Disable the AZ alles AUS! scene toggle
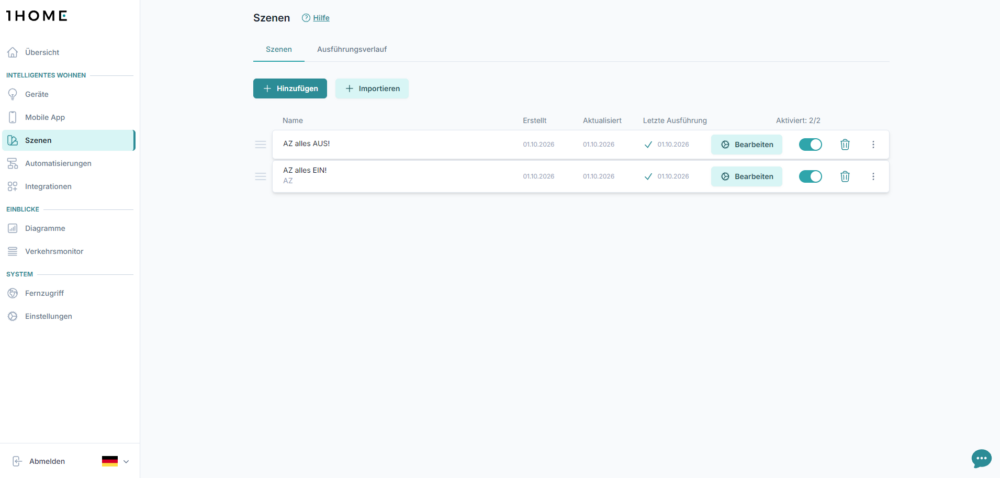1000x478 pixels. (811, 145)
